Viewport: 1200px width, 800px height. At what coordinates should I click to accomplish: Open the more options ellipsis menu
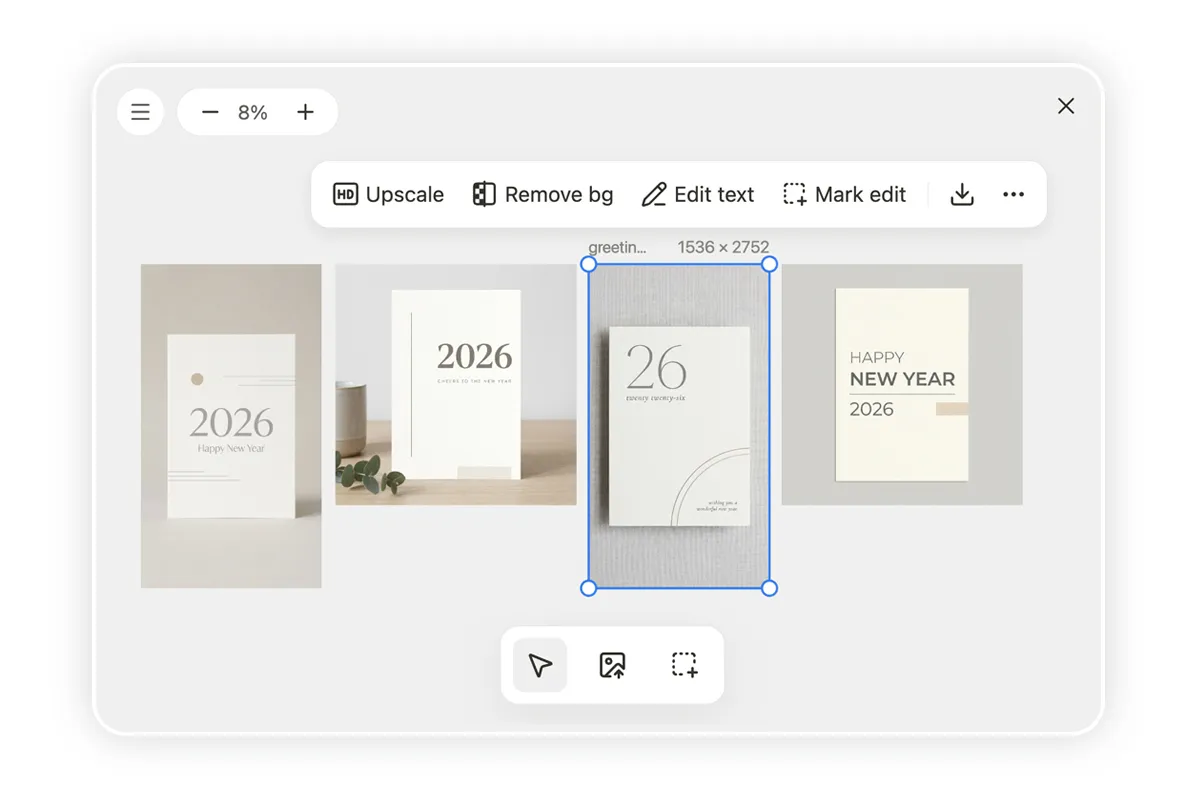point(1013,194)
